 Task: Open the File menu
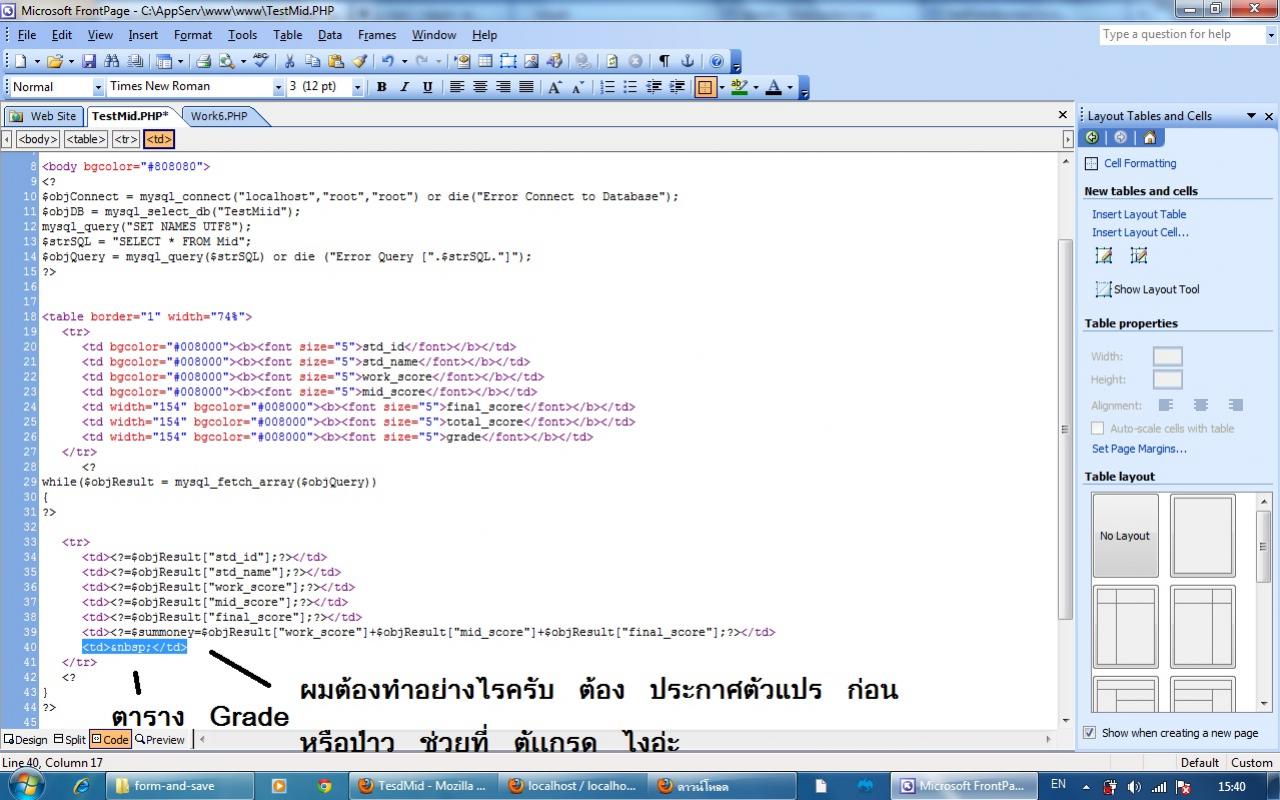pos(27,35)
